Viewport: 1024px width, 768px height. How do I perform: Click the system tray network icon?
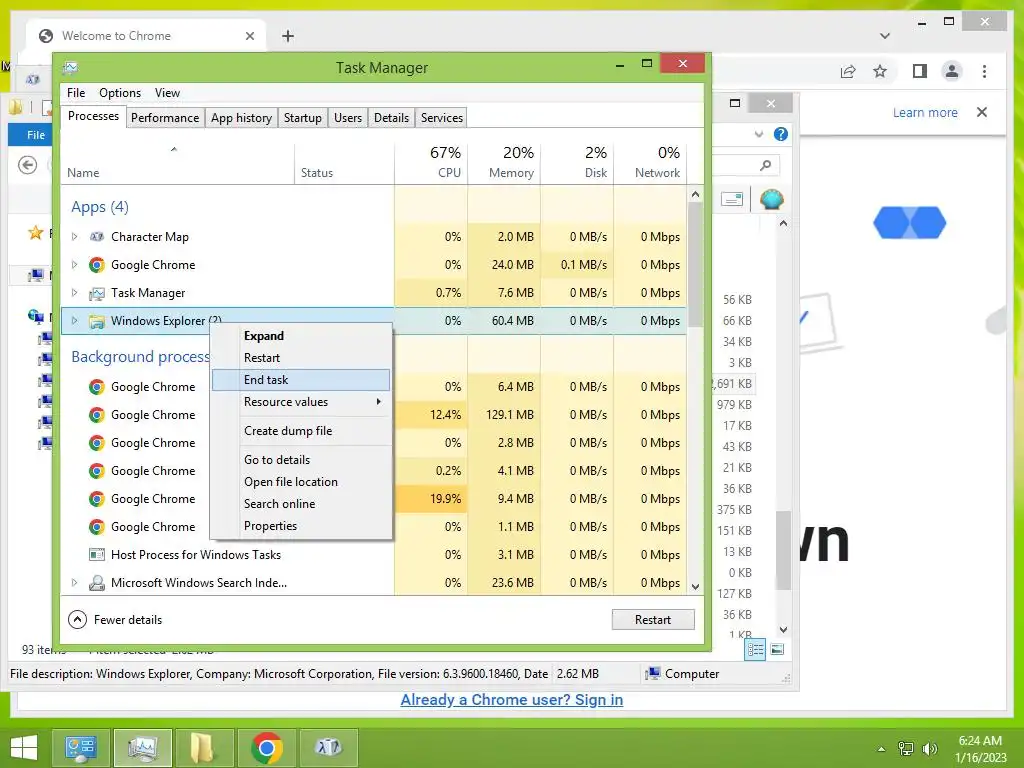tap(906, 749)
